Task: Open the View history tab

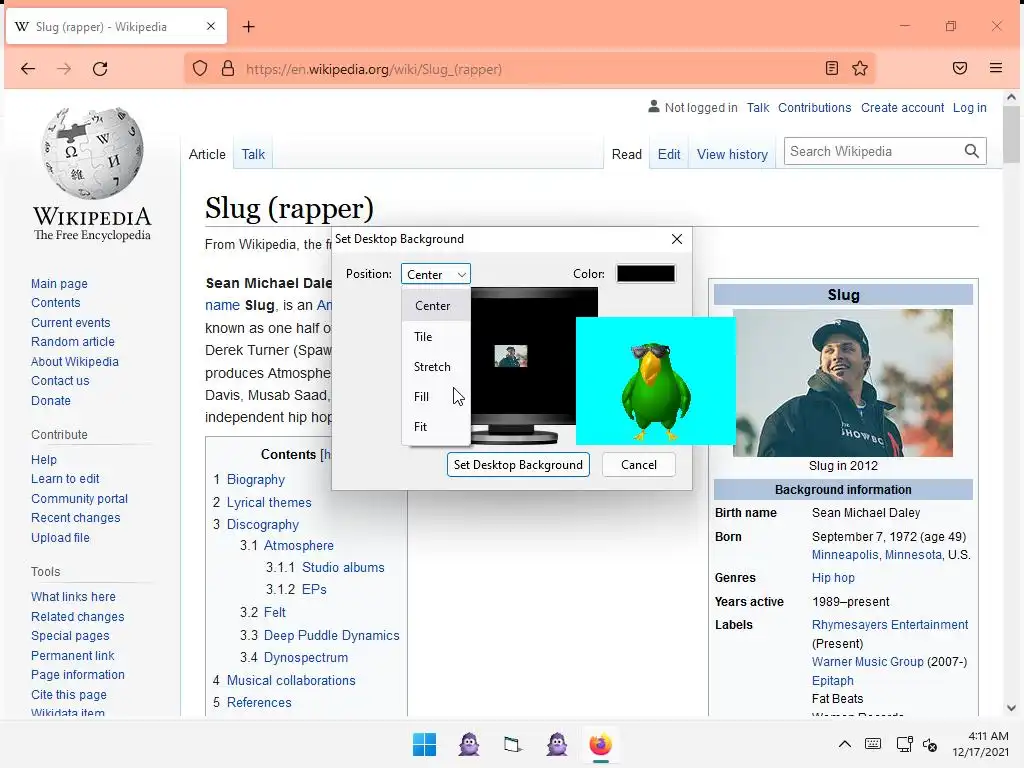Action: pos(732,154)
